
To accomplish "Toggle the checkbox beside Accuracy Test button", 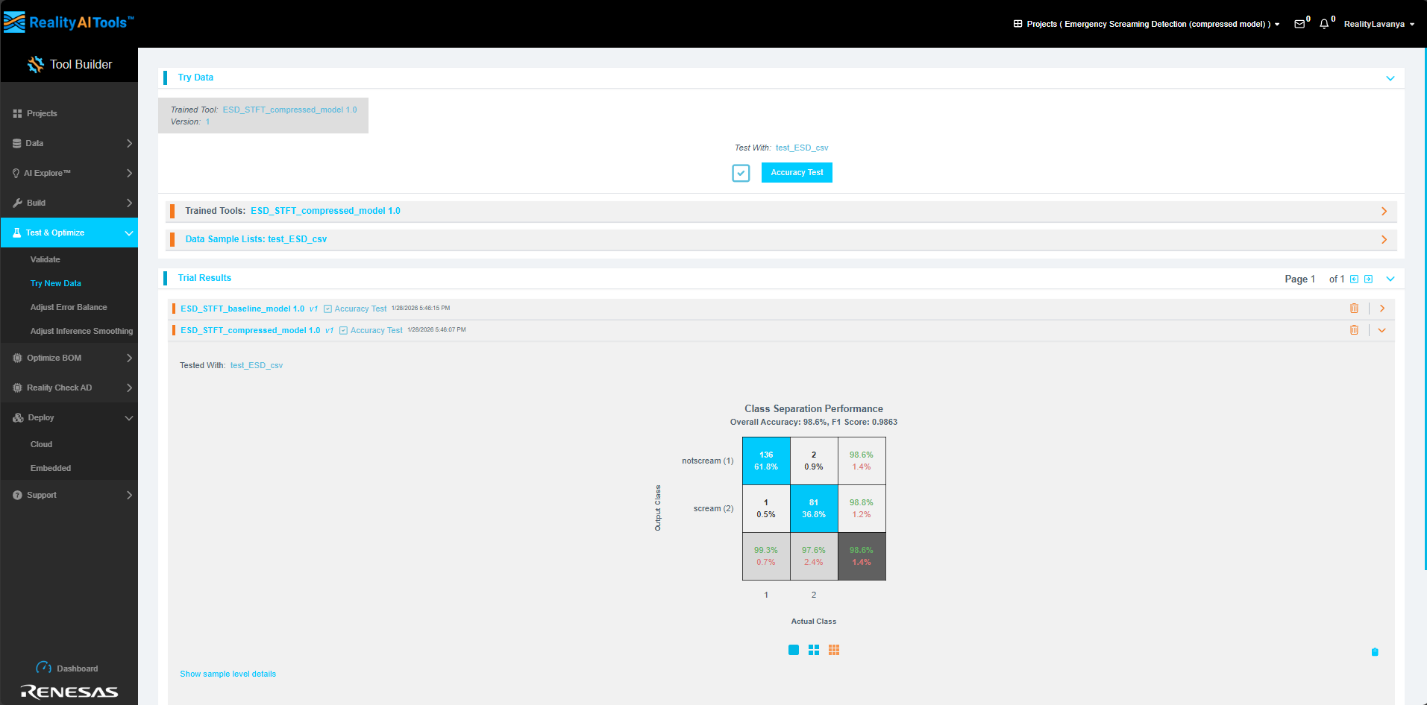I will (x=741, y=173).
